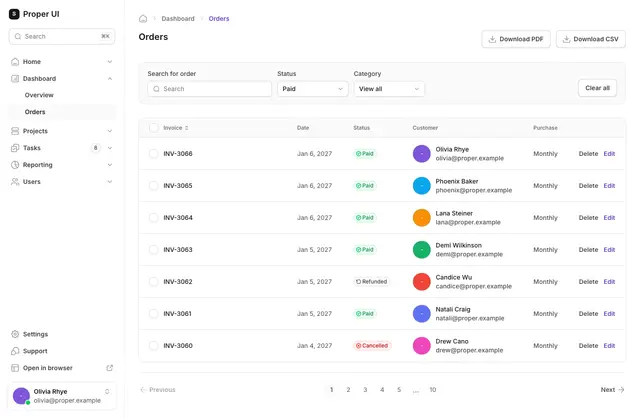
Task: Click the Previous pagination link
Action: pos(158,390)
